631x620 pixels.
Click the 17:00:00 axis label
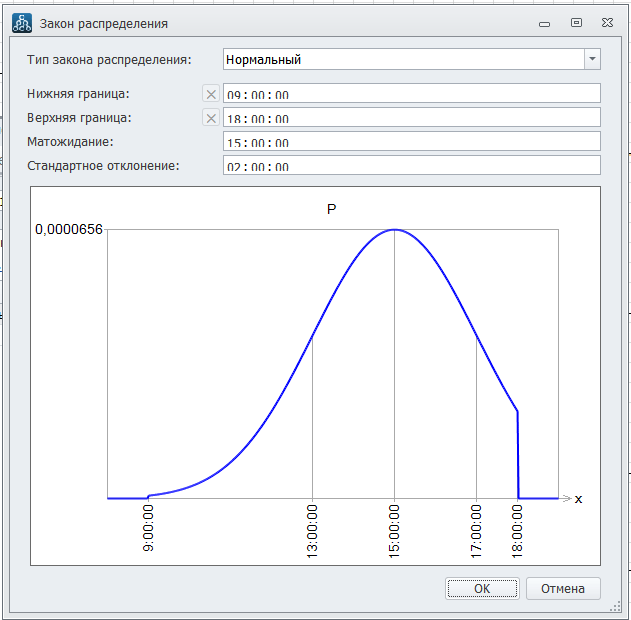(476, 530)
